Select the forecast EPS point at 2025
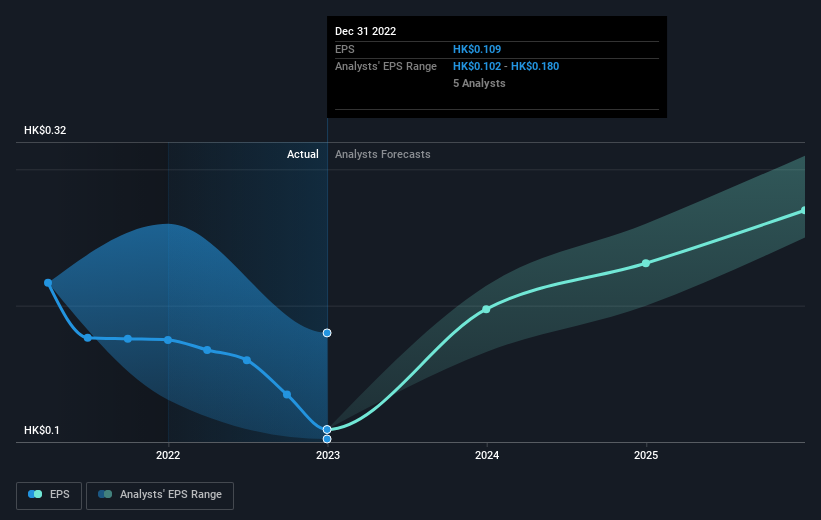The width and height of the screenshot is (821, 520). click(x=646, y=263)
